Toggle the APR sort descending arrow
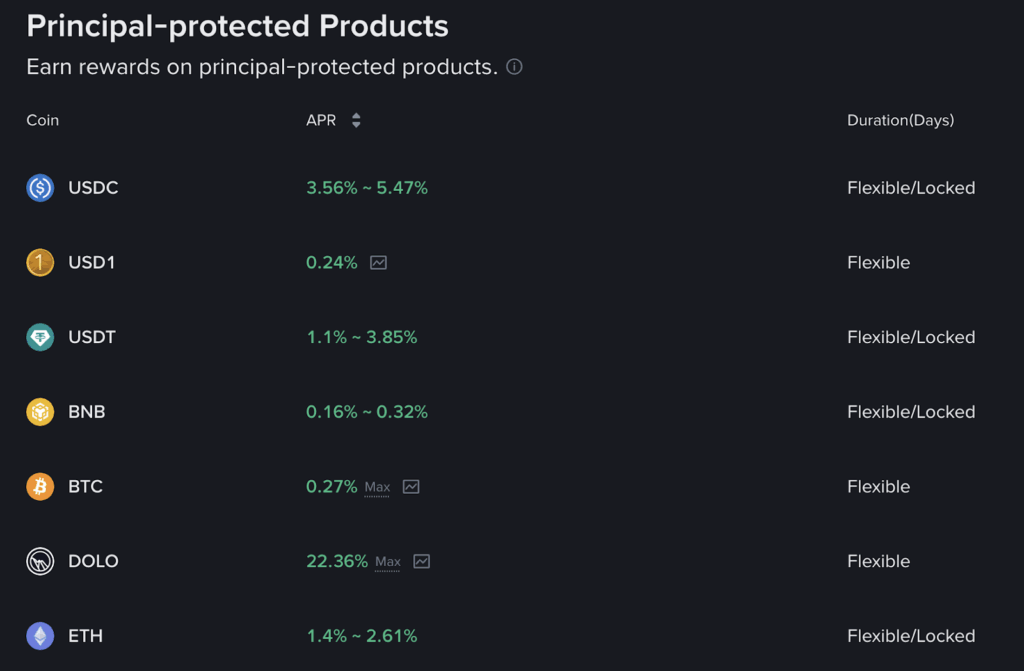Viewport: 1024px width, 671px height. tap(355, 124)
